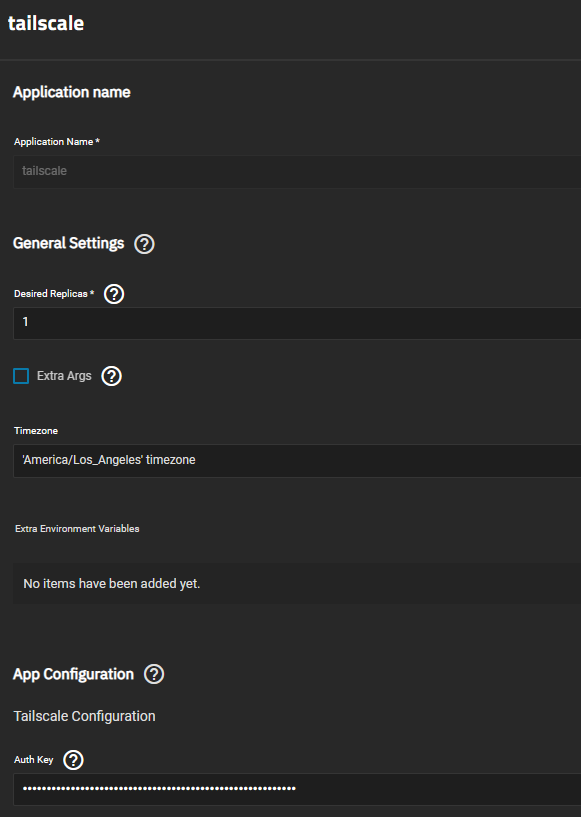
Task: Open the General Settings help tooltip icon
Action: [144, 244]
